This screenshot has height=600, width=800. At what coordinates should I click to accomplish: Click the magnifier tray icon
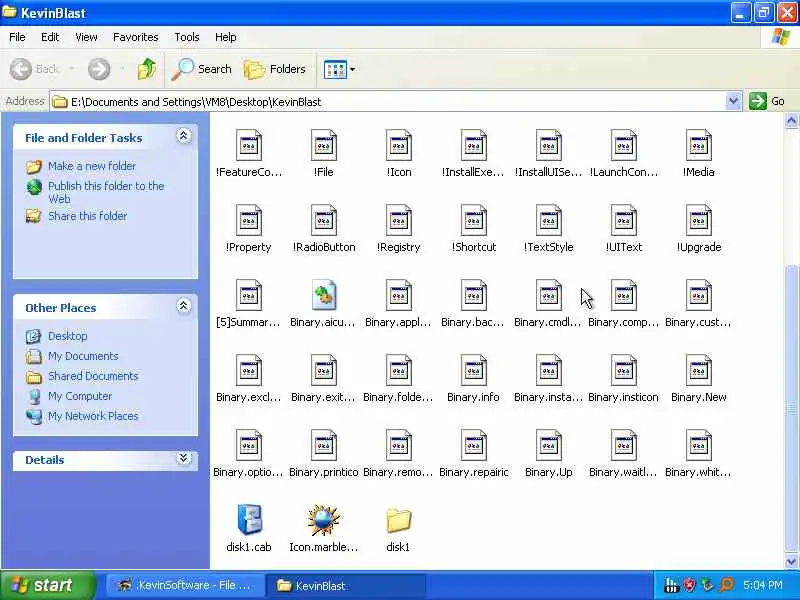tap(727, 585)
